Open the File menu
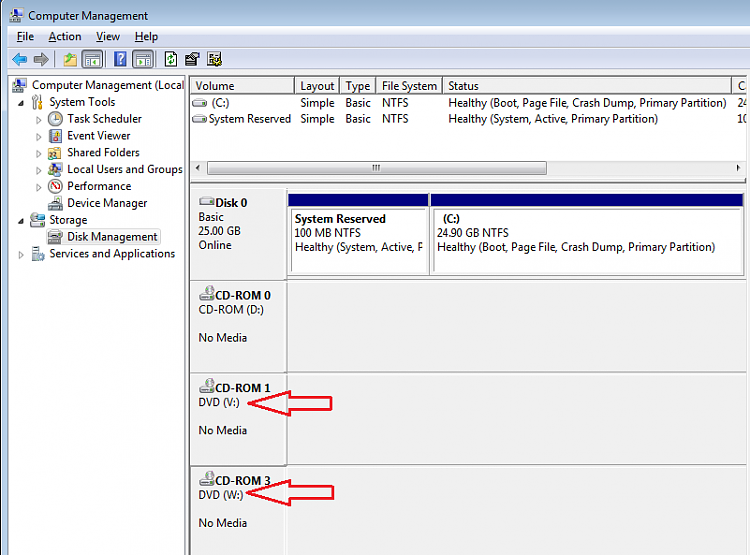 [25, 37]
